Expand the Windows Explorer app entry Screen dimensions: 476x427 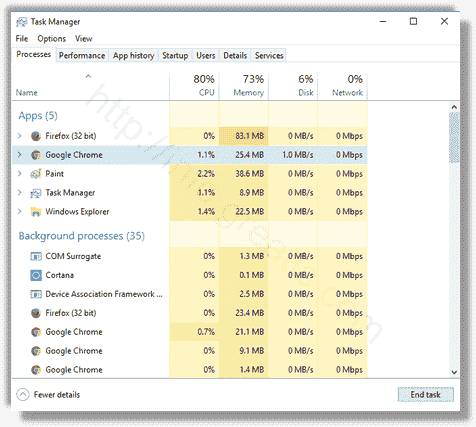(20, 212)
